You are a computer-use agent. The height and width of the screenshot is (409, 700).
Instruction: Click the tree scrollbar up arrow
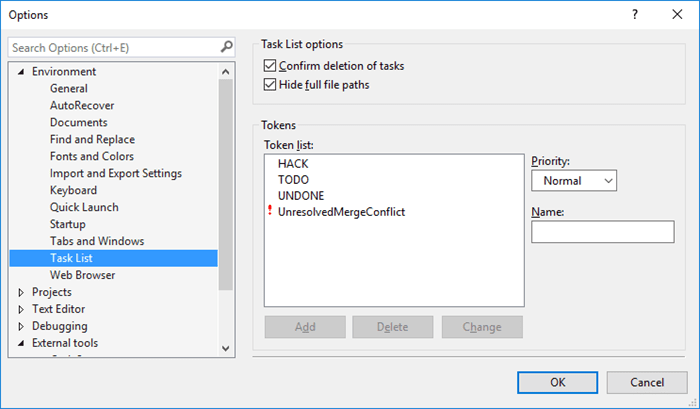(225, 71)
